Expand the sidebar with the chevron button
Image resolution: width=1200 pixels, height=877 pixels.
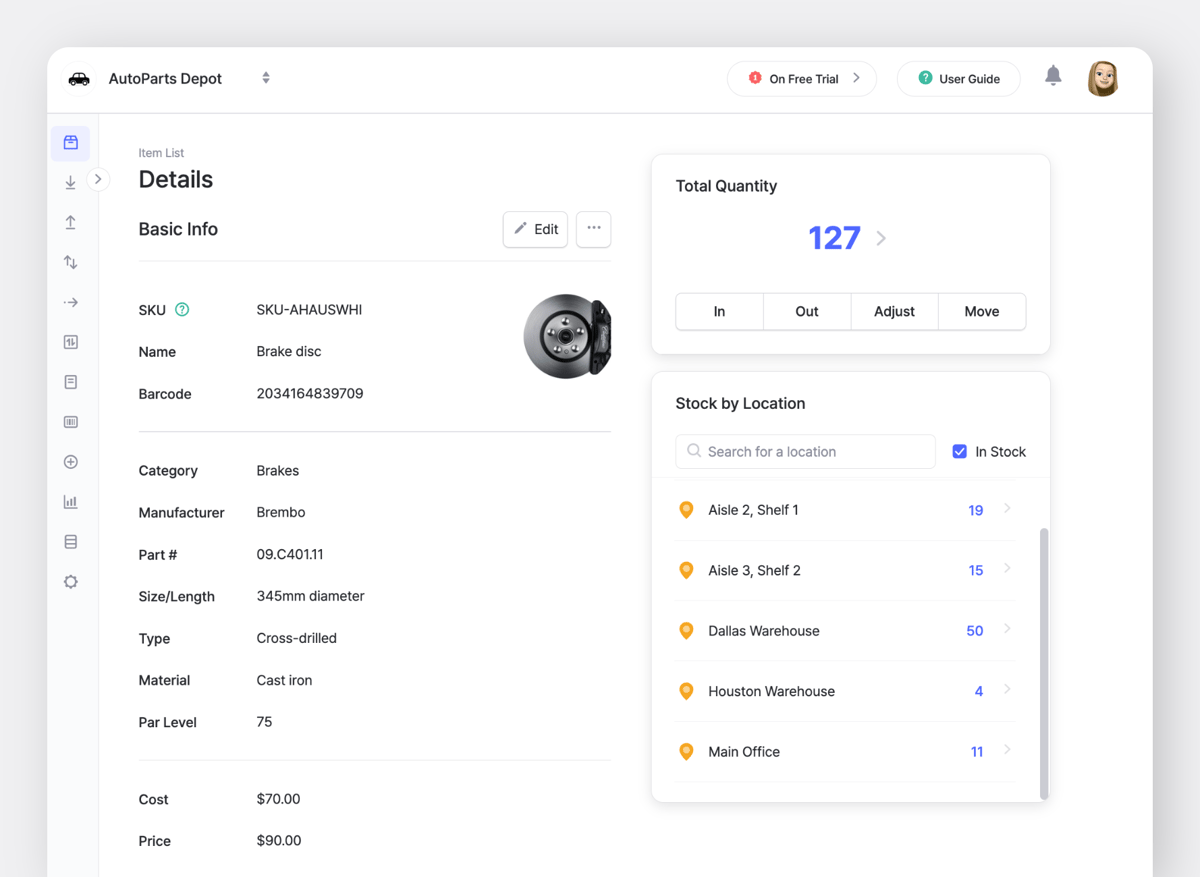click(98, 179)
